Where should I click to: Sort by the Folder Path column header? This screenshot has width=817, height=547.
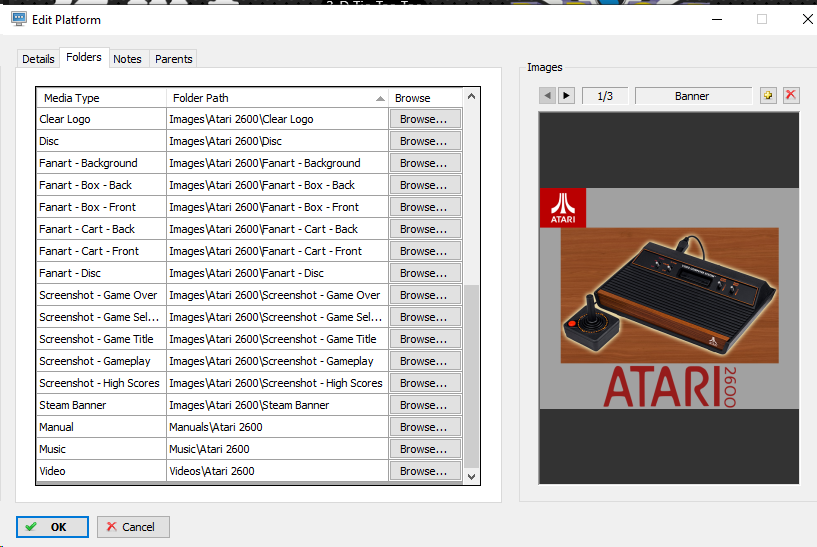[x=277, y=98]
